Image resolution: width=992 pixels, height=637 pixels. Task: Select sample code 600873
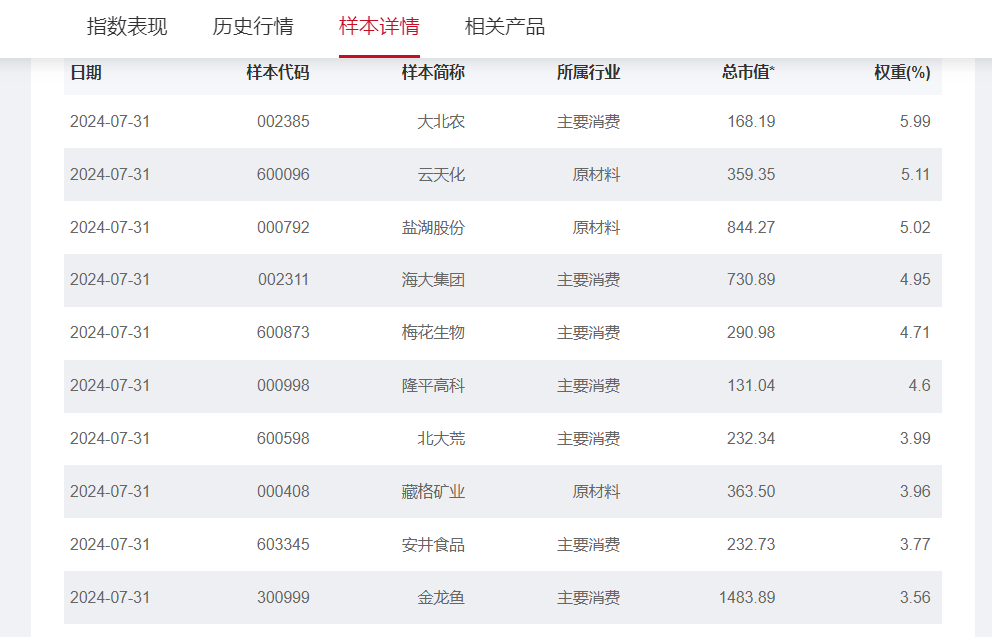pyautogui.click(x=283, y=333)
